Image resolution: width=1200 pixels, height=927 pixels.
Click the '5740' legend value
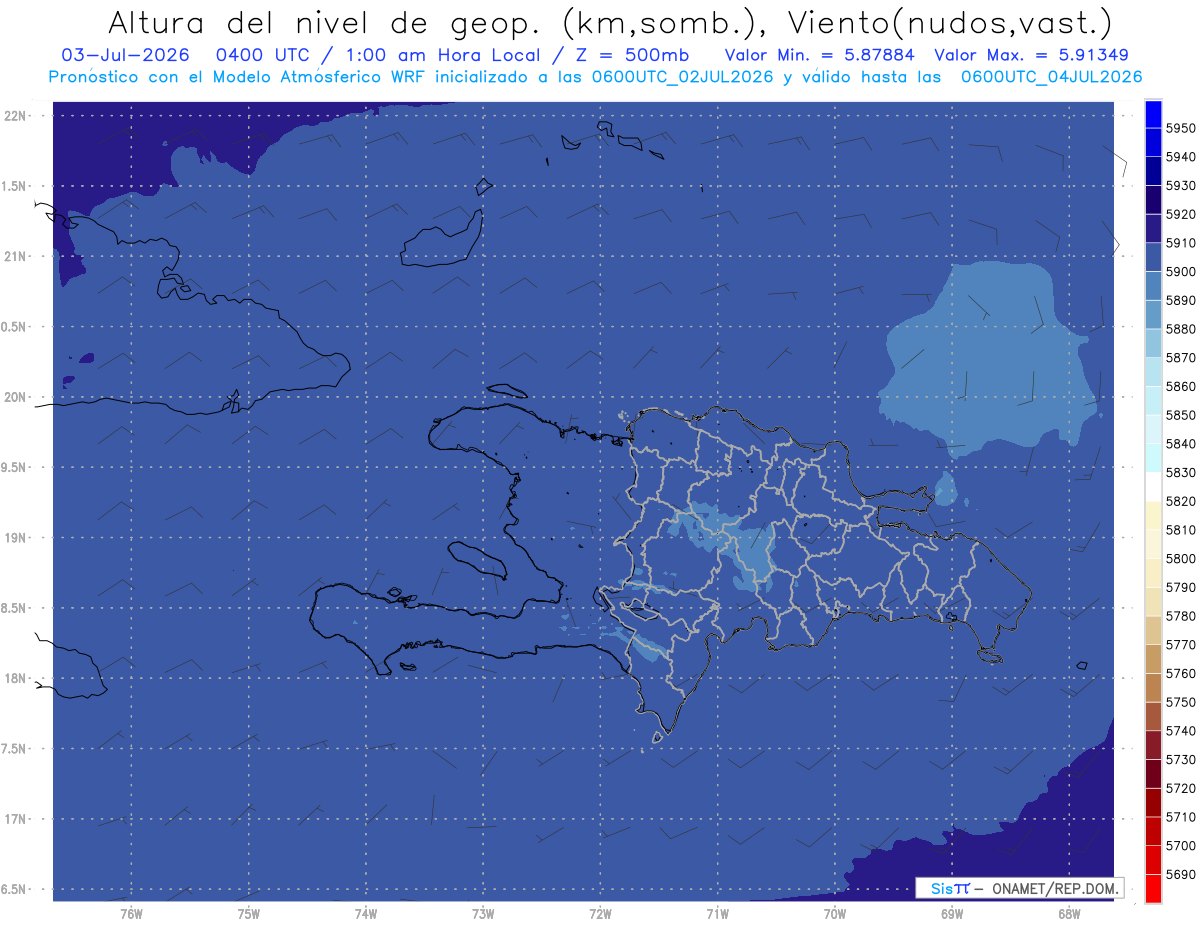pyautogui.click(x=1180, y=731)
